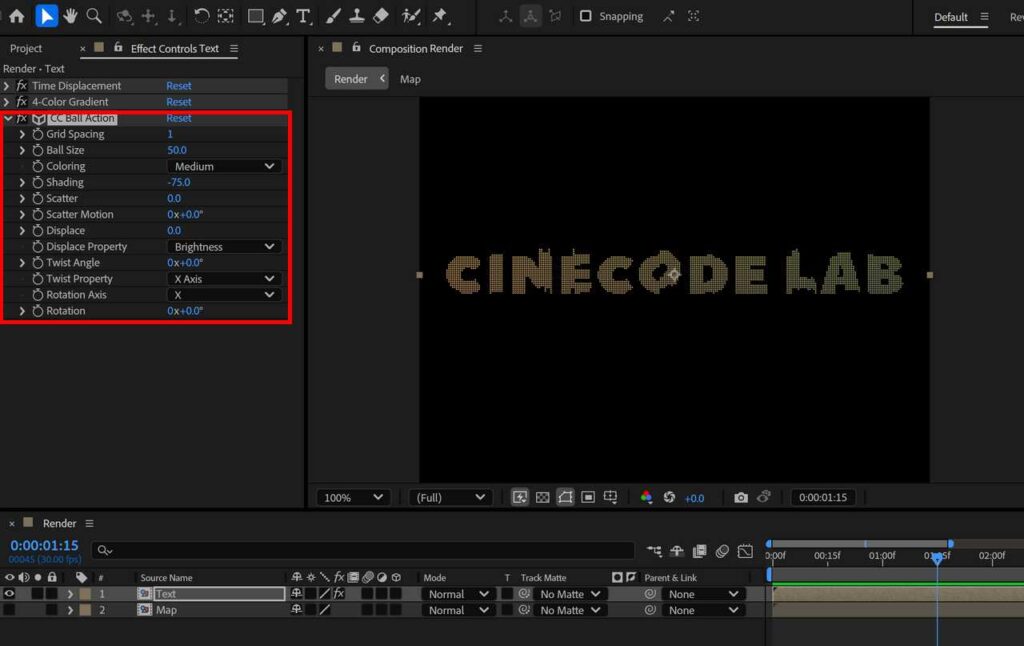Viewport: 1024px width, 646px height.
Task: Click the Ball Size 50.0 value
Action: (x=176, y=150)
